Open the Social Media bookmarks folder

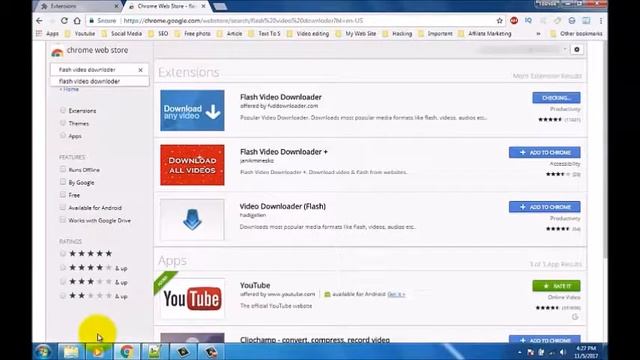tap(122, 33)
